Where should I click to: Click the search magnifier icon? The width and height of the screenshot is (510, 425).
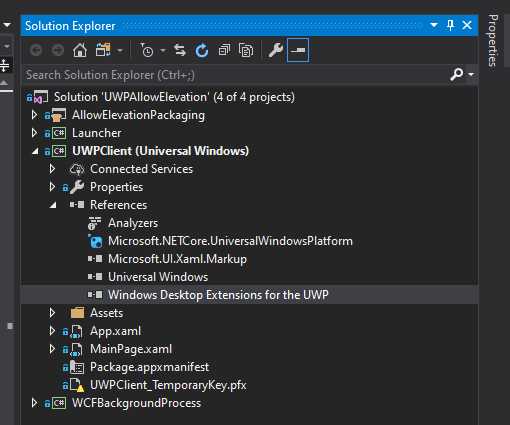click(x=457, y=74)
